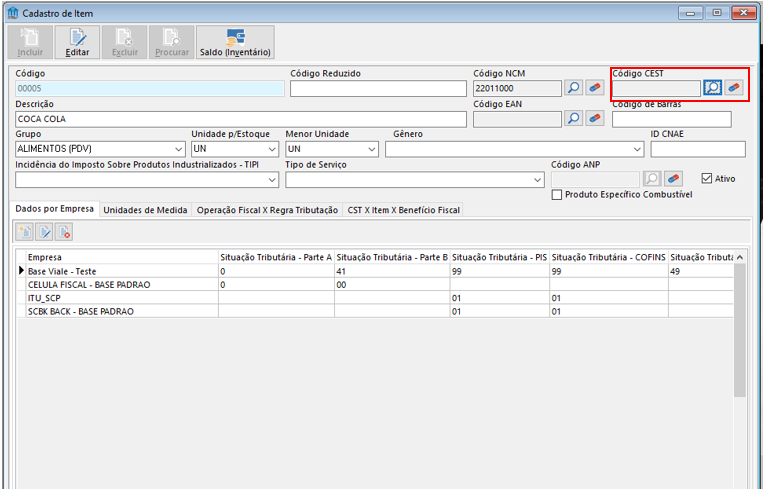Clear Código ANP with eraser icon
The height and width of the screenshot is (496, 765).
(673, 179)
